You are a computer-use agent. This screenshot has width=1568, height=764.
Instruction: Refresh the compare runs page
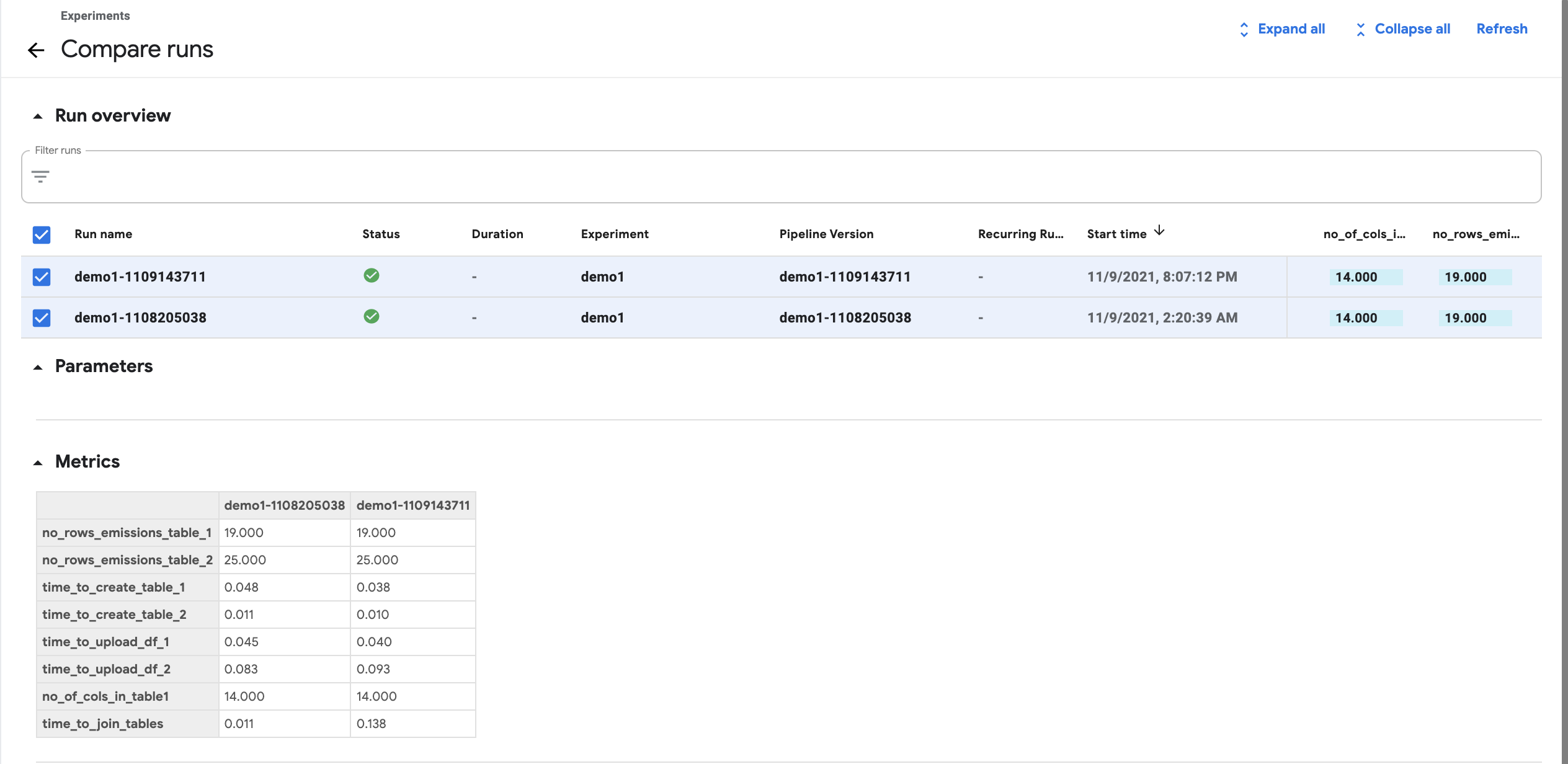click(1502, 29)
